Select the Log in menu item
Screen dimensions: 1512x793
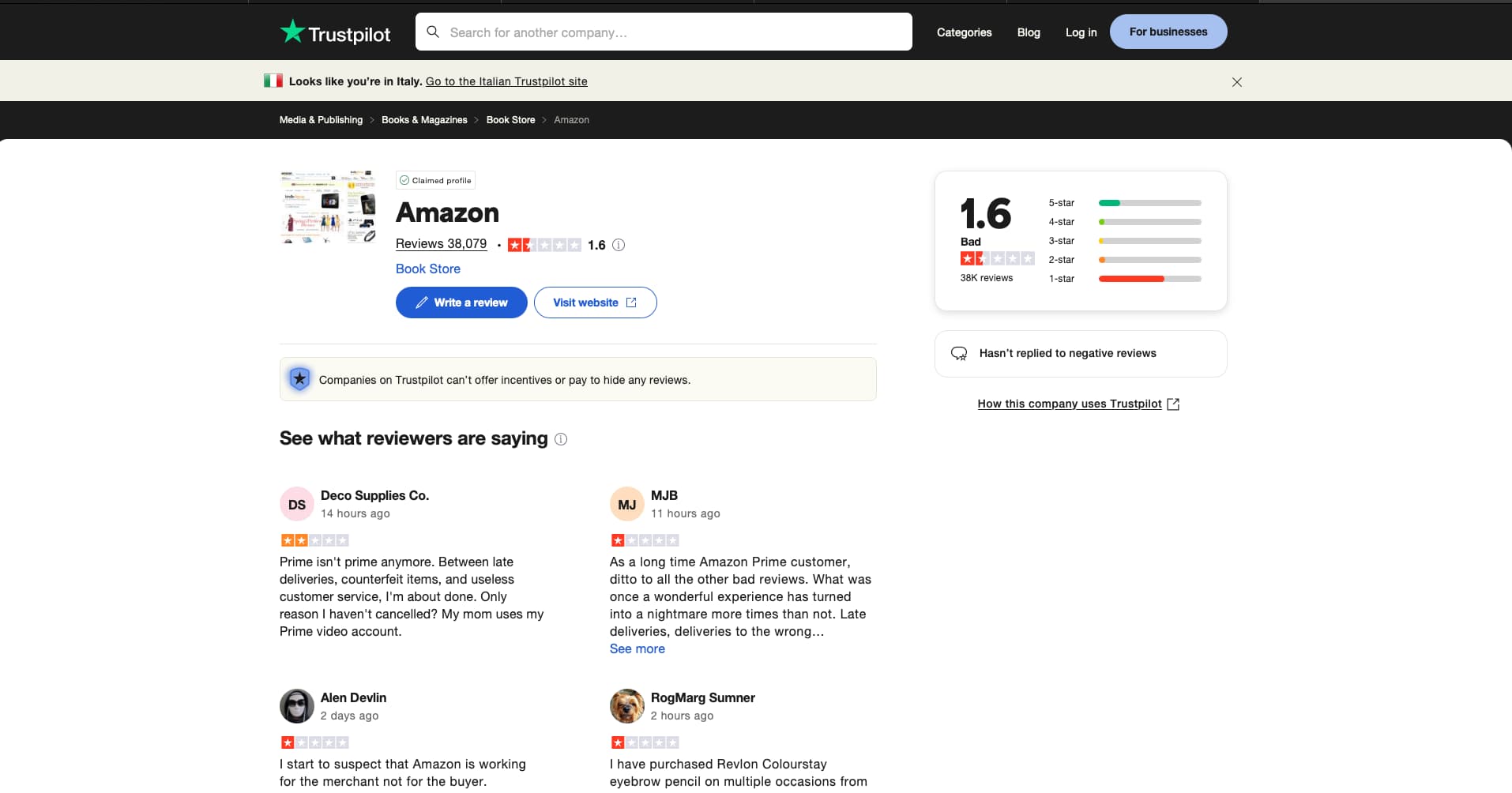[1081, 32]
